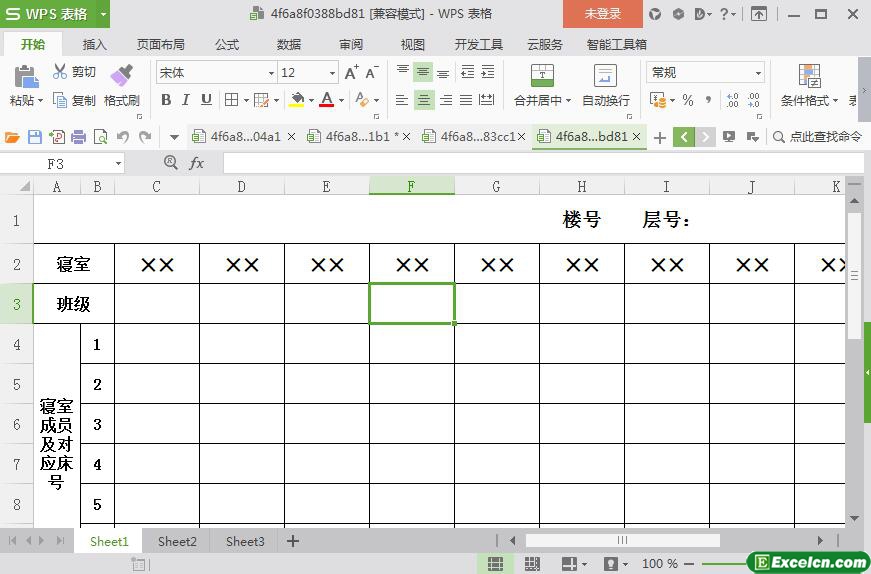Image resolution: width=871 pixels, height=574 pixels.
Task: Switch to the 页面布局 ribbon tab
Action: pyautogui.click(x=161, y=44)
